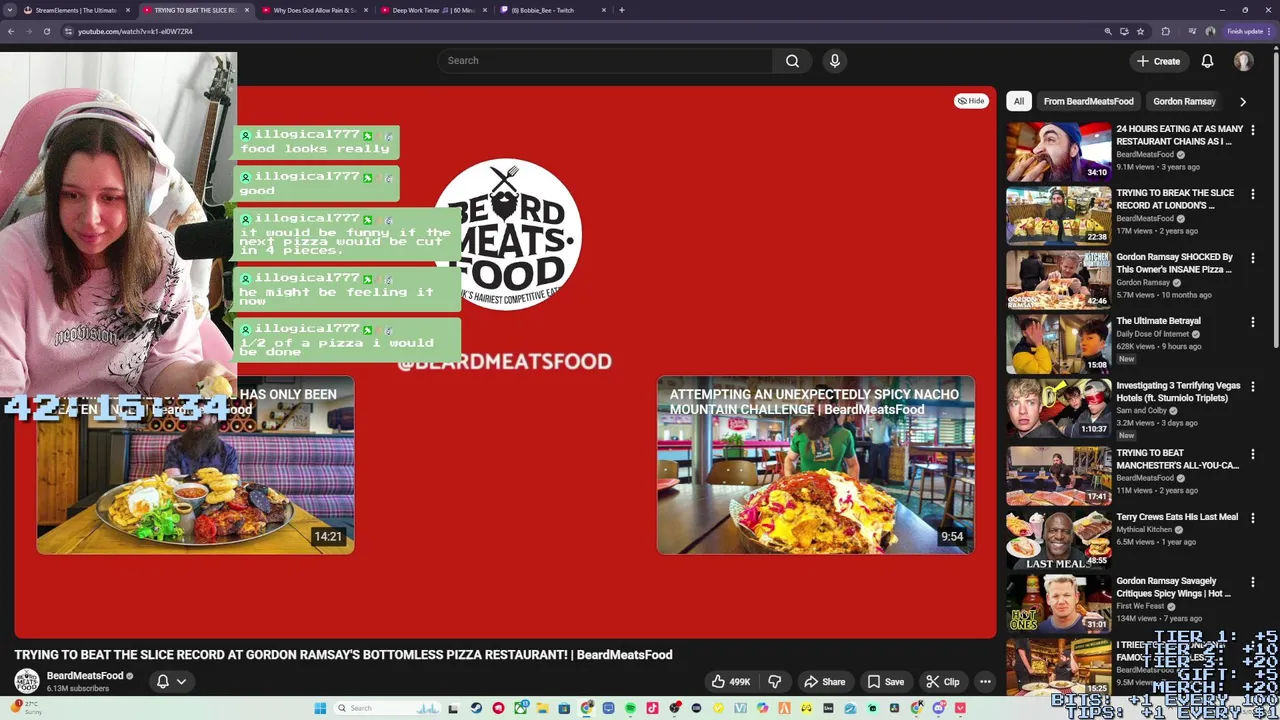Image resolution: width=1280 pixels, height=720 pixels.
Task: Open Spotify from the taskbar
Action: coord(630,708)
